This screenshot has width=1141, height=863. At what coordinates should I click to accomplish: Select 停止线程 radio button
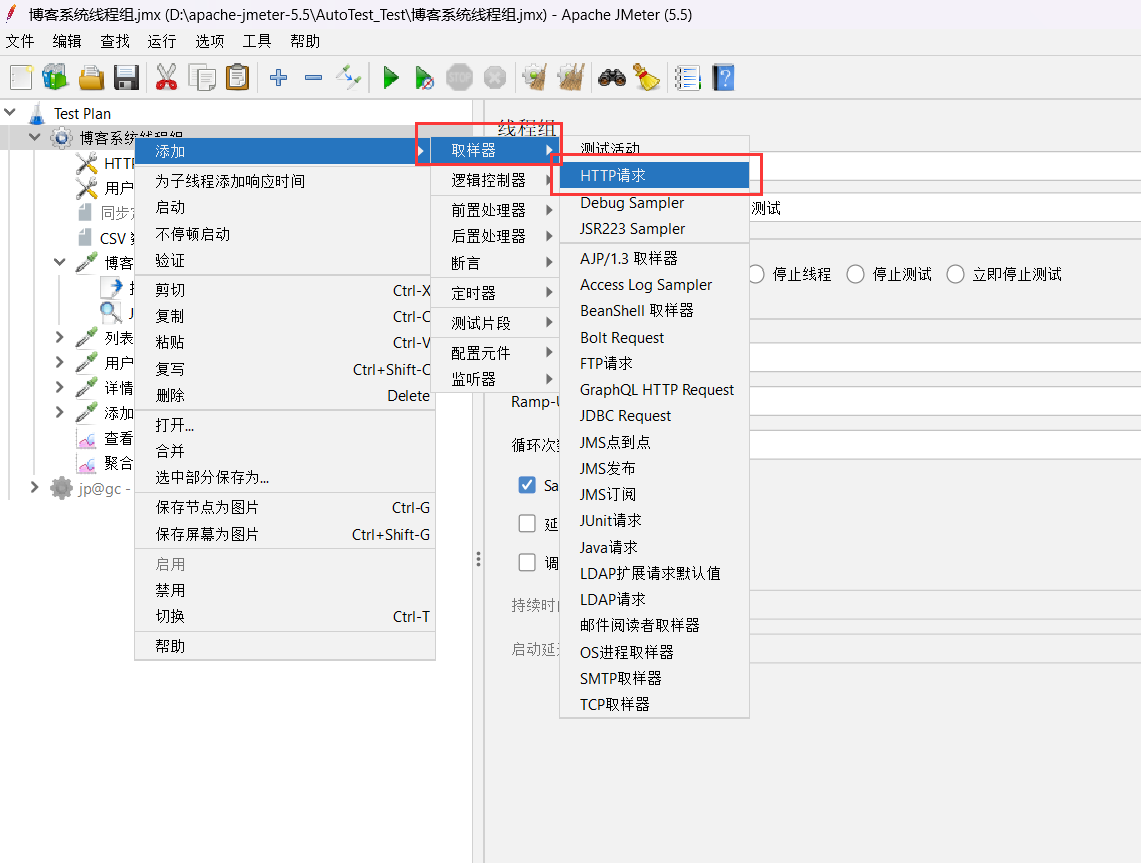coord(757,274)
